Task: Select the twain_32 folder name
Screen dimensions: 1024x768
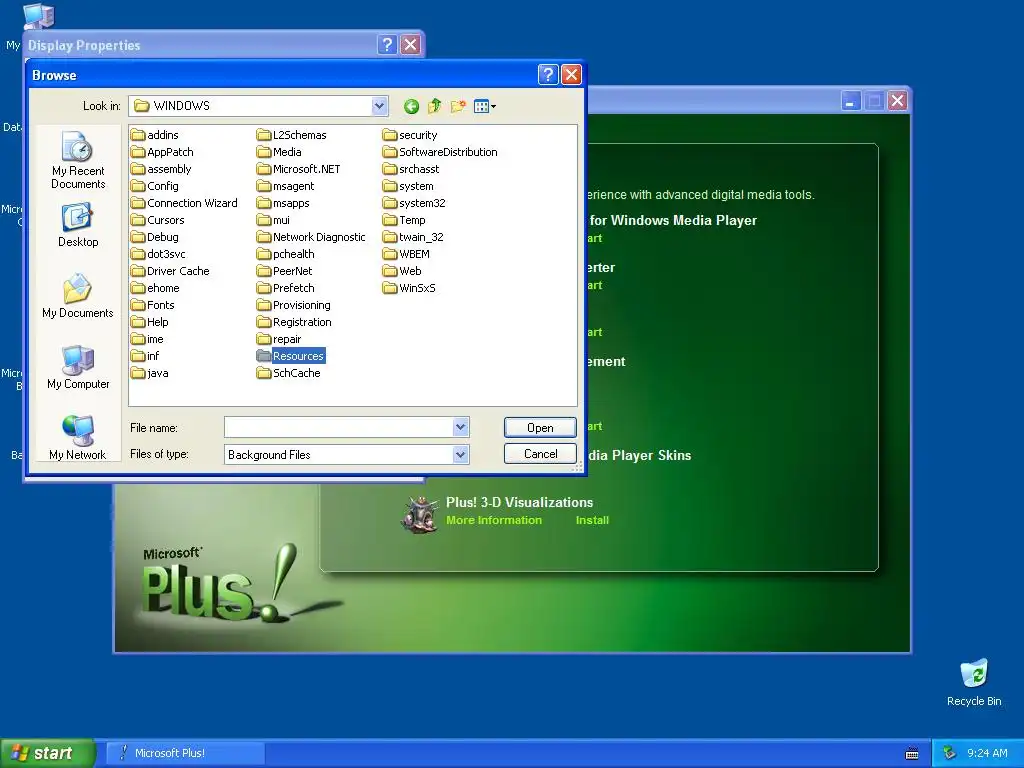Action: point(421,237)
